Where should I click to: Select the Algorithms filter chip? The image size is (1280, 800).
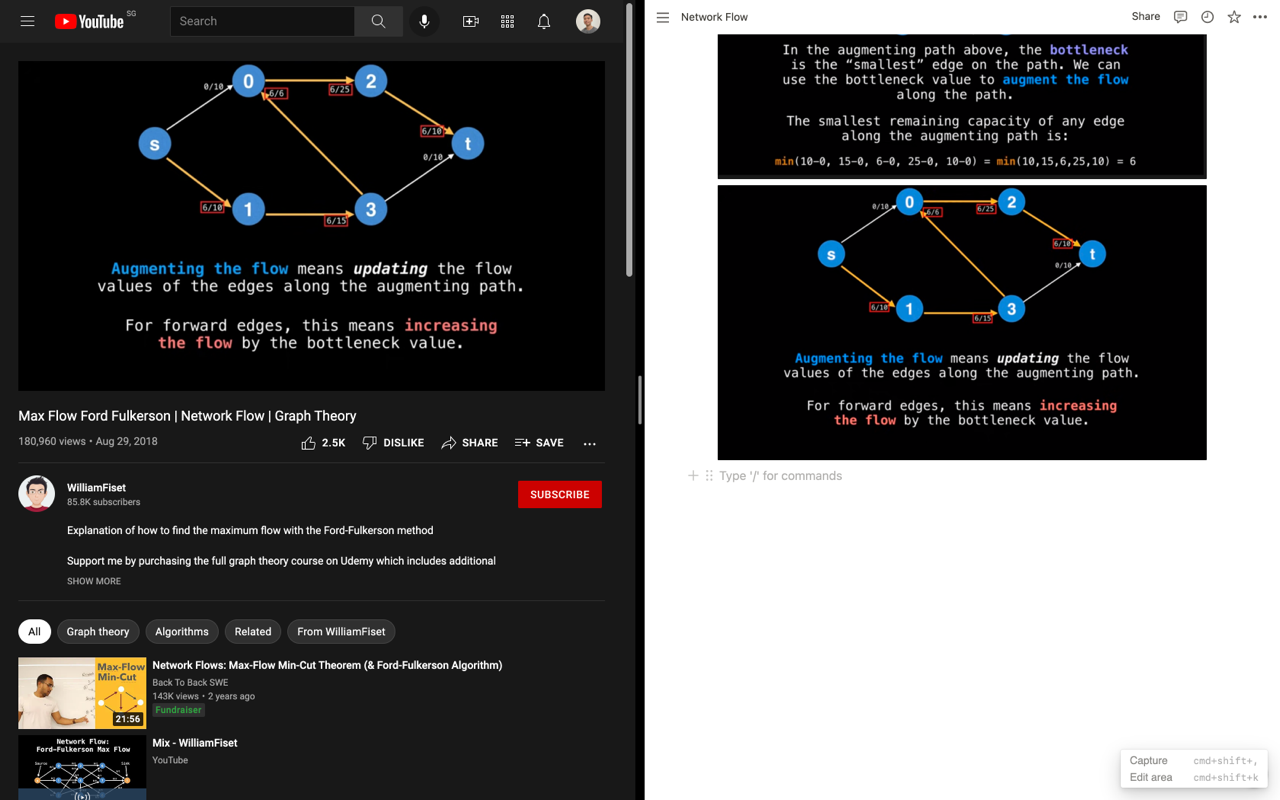(182, 632)
